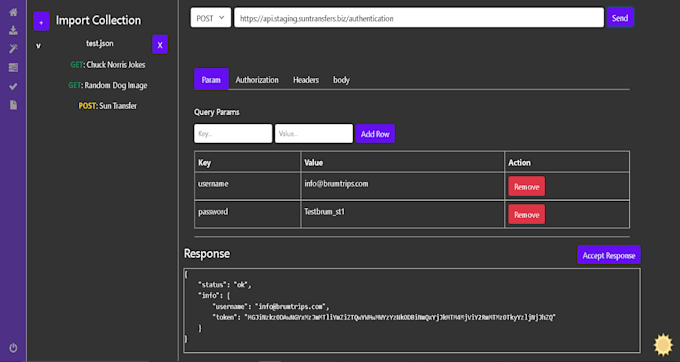This screenshot has height=362, width=680.
Task: Click the username key cell
Action: click(247, 186)
